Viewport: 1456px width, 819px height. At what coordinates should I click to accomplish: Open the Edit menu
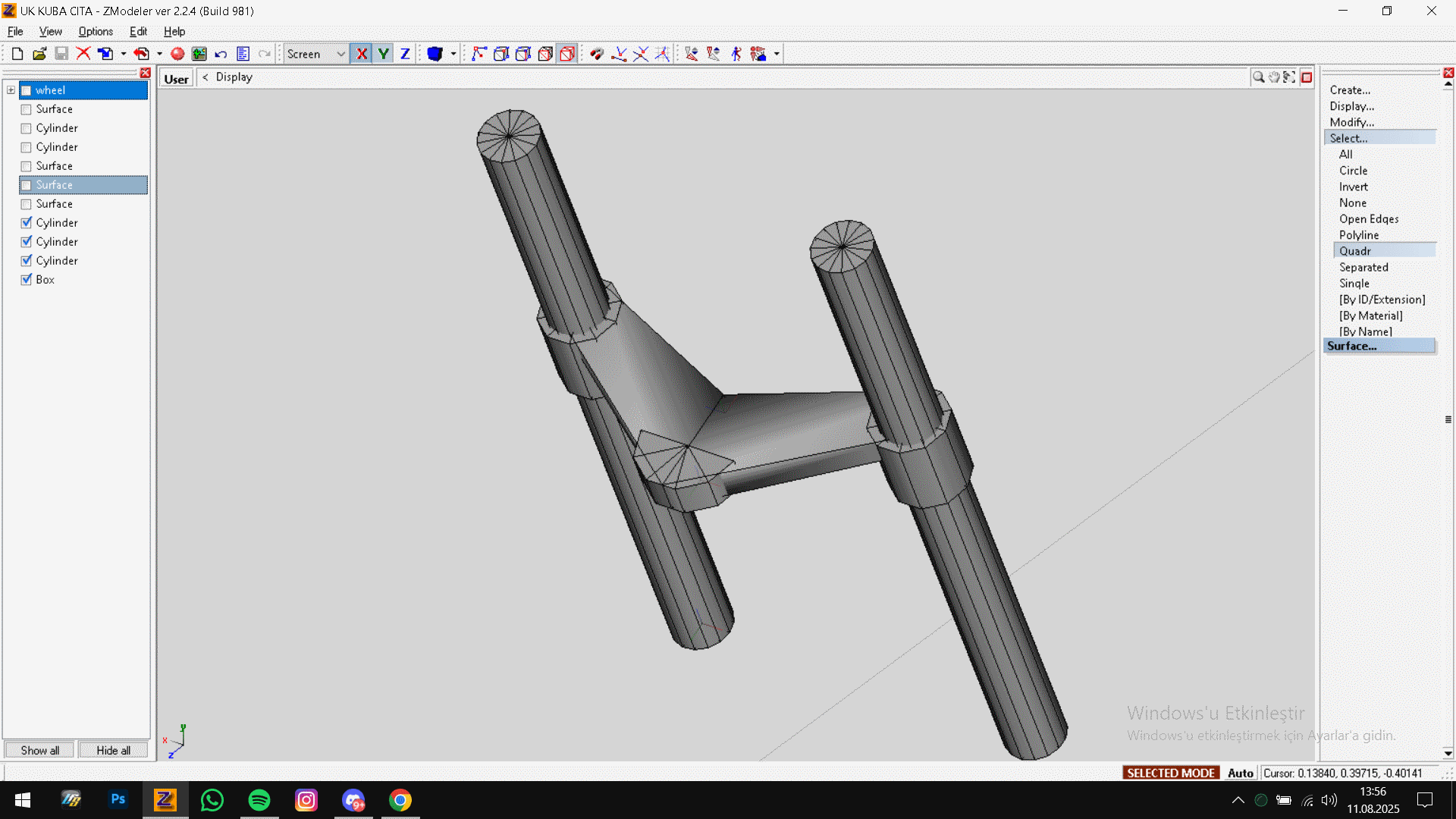click(138, 31)
